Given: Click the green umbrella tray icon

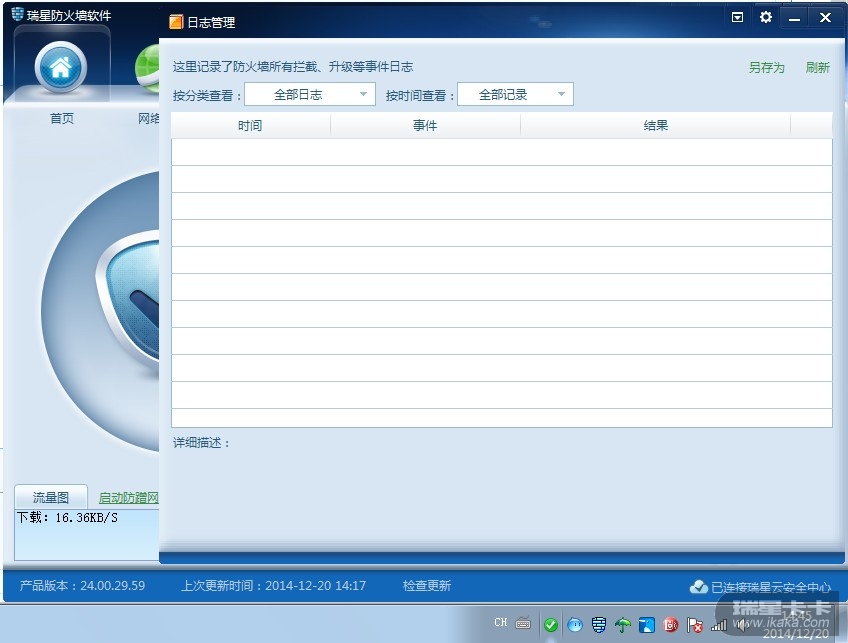Looking at the screenshot, I should pos(622,625).
